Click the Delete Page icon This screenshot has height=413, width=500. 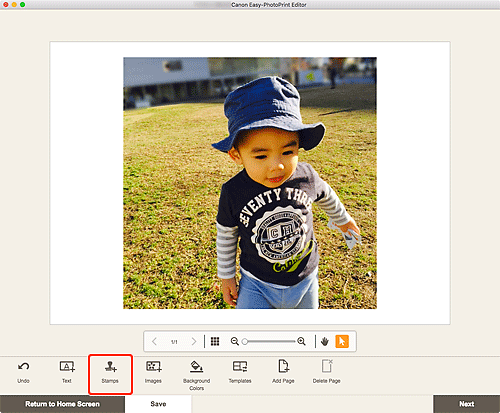point(327,366)
